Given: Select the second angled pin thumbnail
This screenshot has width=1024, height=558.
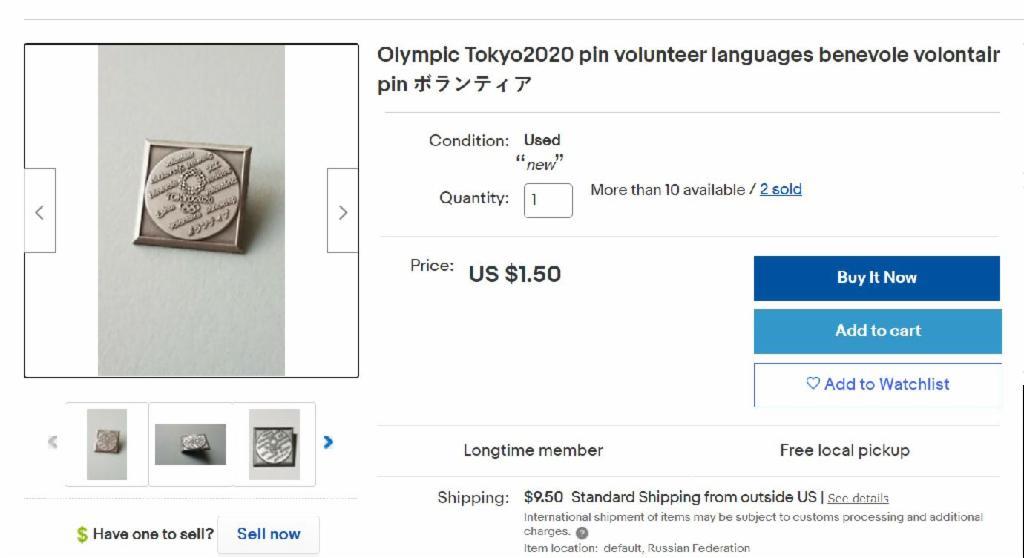Looking at the screenshot, I should [x=190, y=444].
